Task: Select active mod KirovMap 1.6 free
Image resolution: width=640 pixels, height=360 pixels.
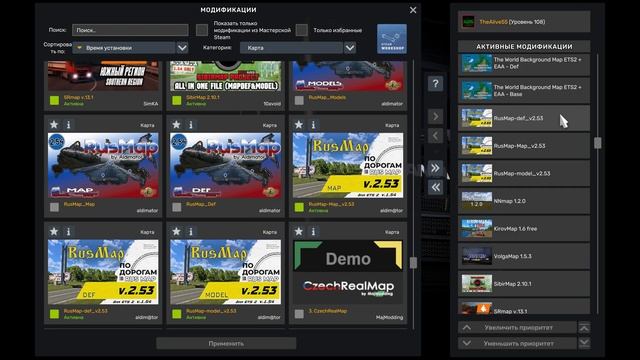Action: tap(524, 229)
